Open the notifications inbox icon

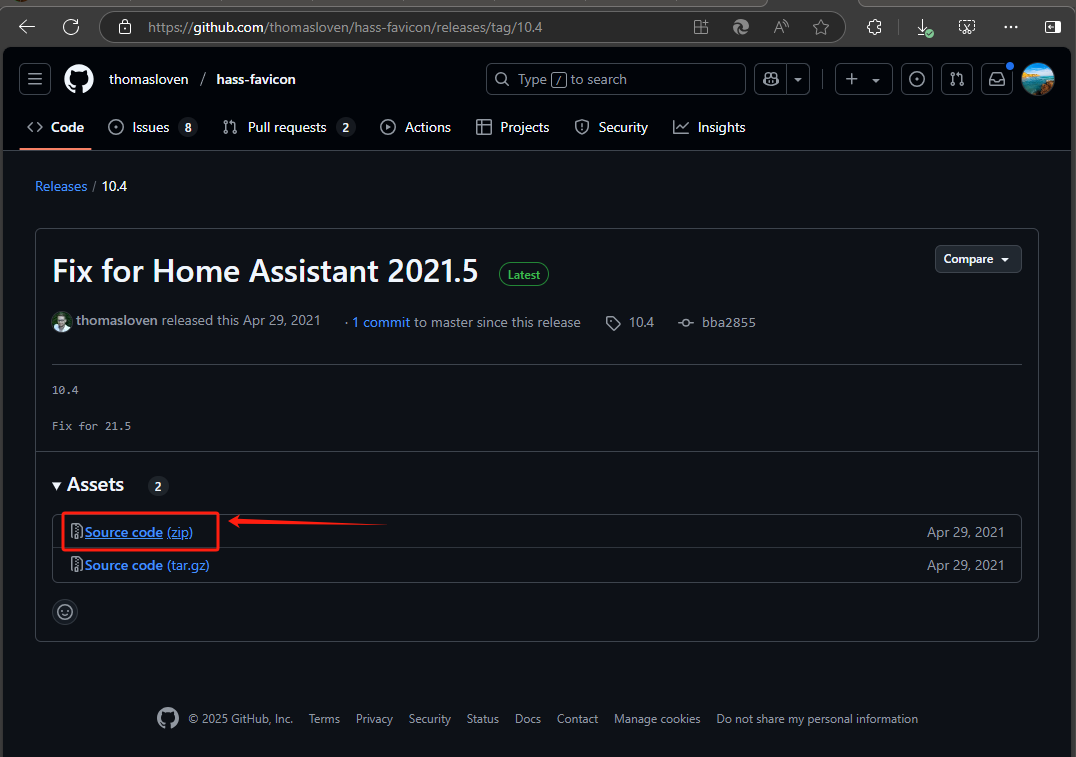point(996,79)
